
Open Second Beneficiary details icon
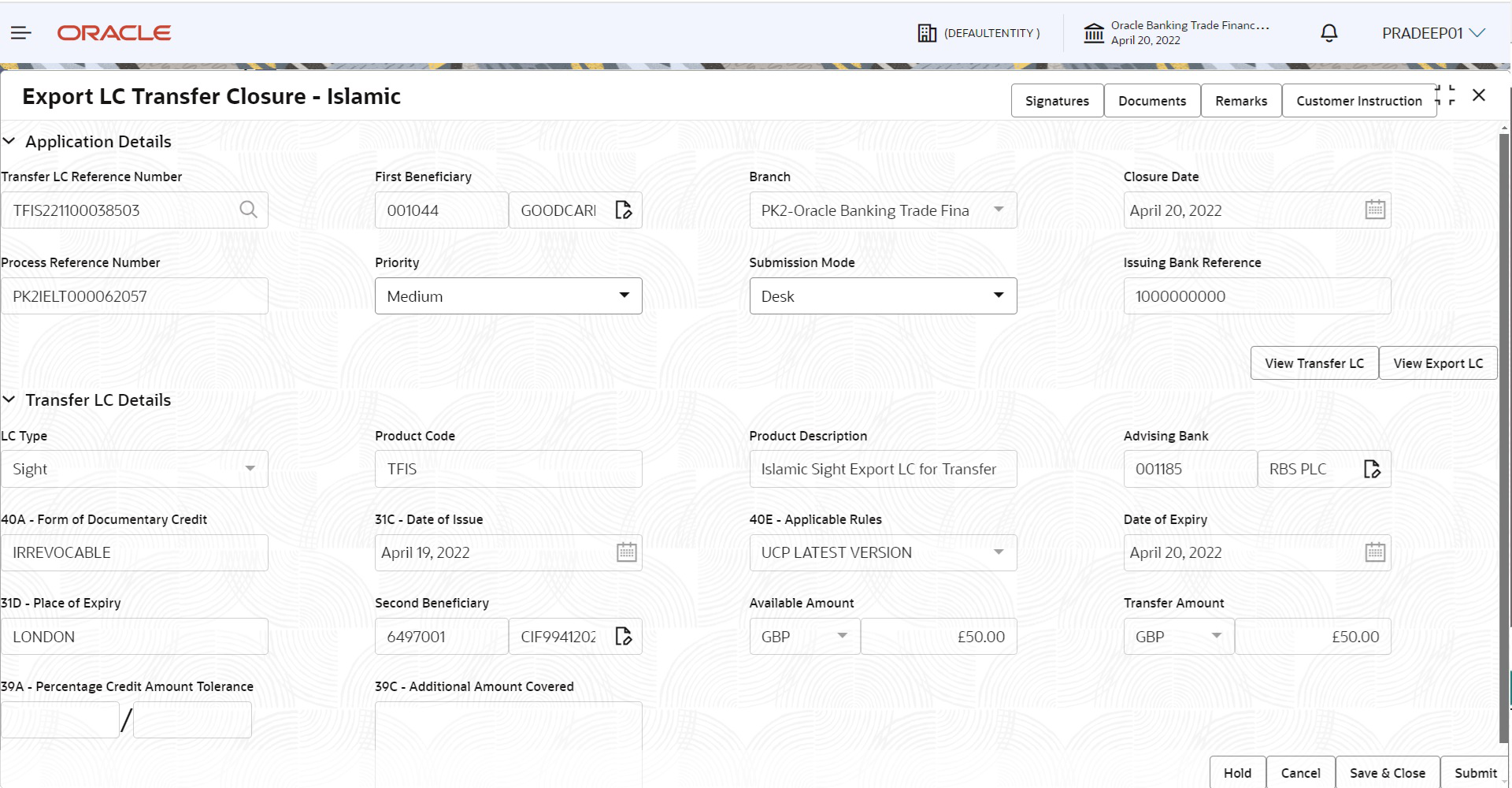tap(624, 637)
